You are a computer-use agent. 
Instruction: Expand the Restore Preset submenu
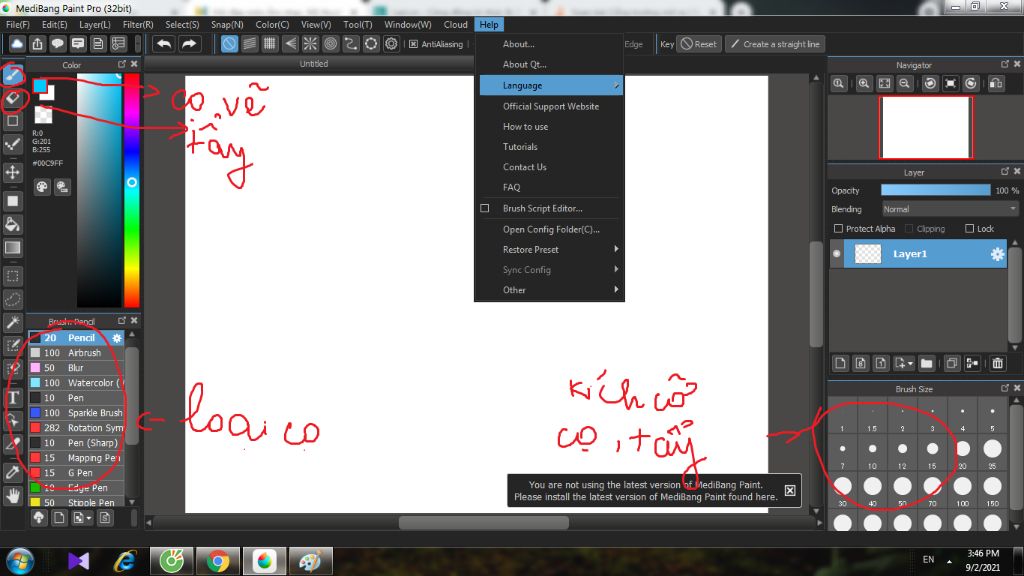[x=549, y=249]
